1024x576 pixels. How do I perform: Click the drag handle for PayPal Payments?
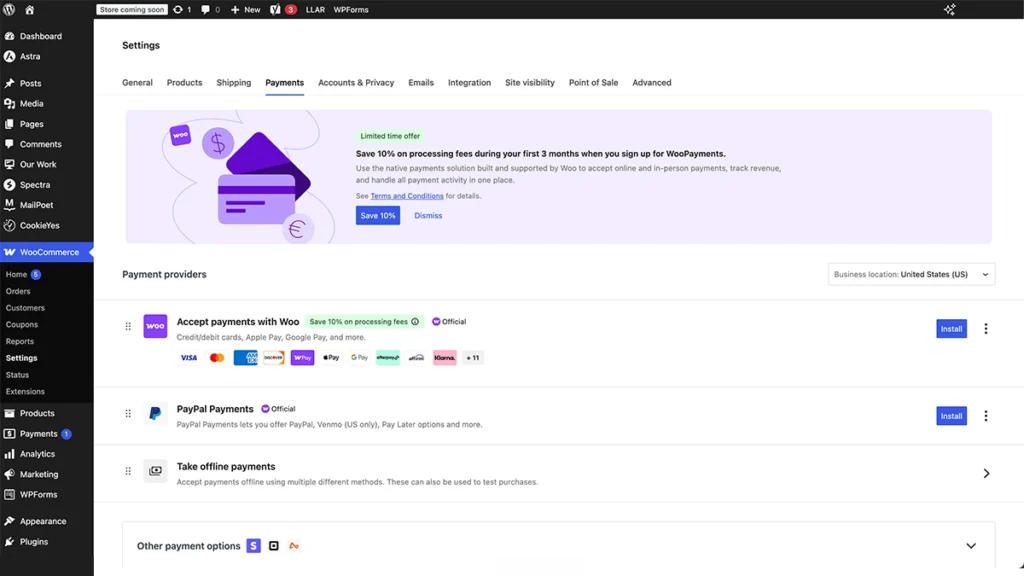128,413
